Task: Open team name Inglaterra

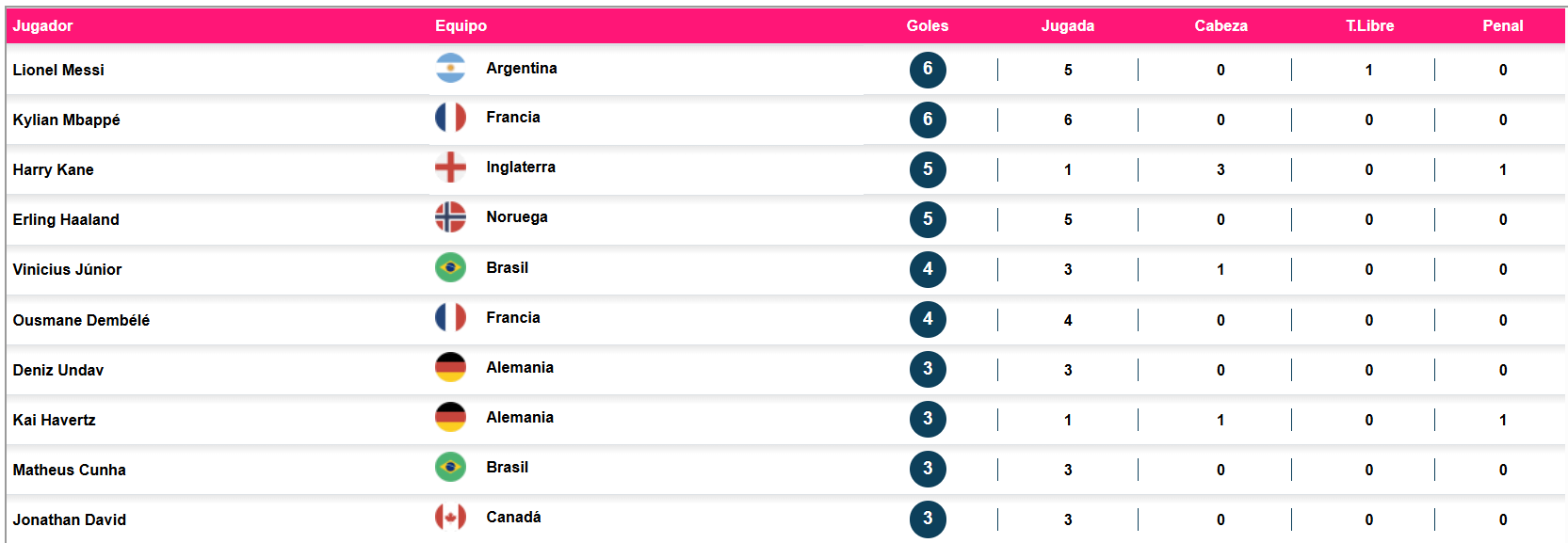Action: 521,168
